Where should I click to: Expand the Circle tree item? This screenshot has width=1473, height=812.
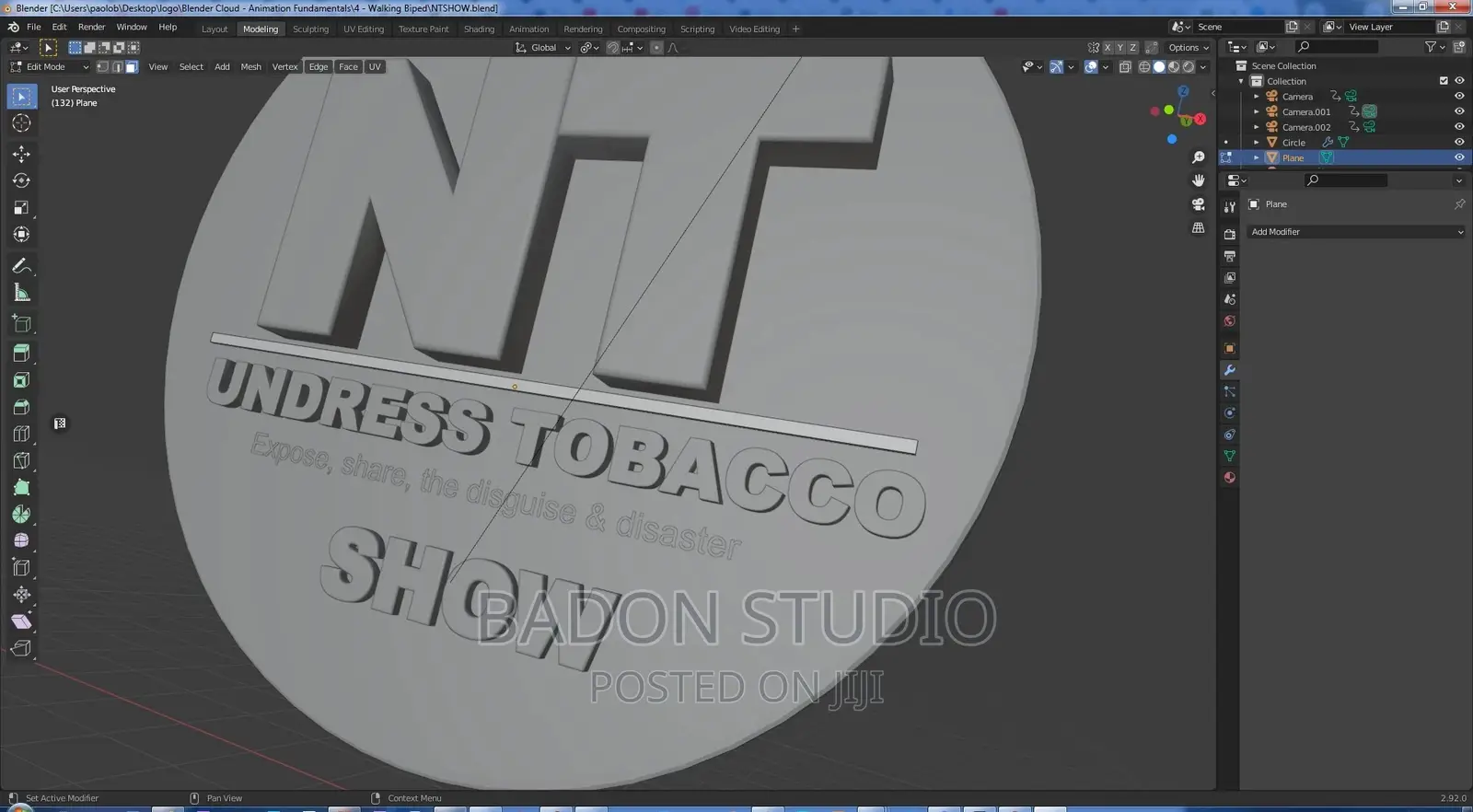[1256, 143]
